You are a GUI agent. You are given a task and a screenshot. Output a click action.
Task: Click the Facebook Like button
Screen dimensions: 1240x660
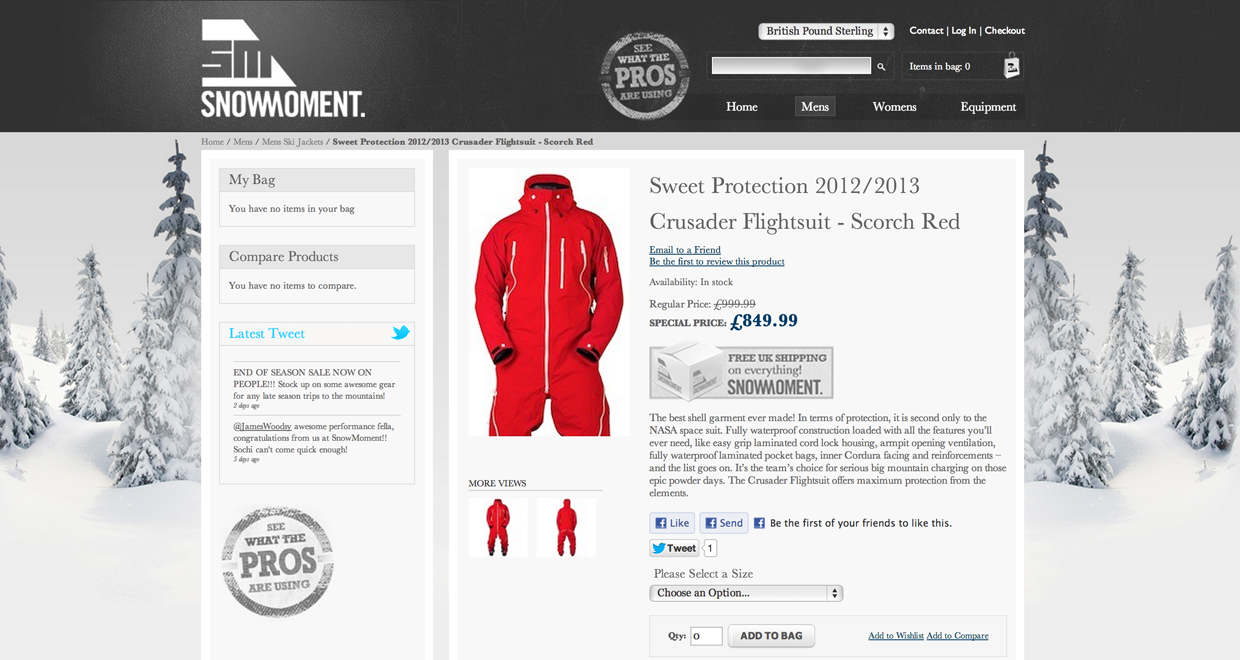click(x=672, y=523)
